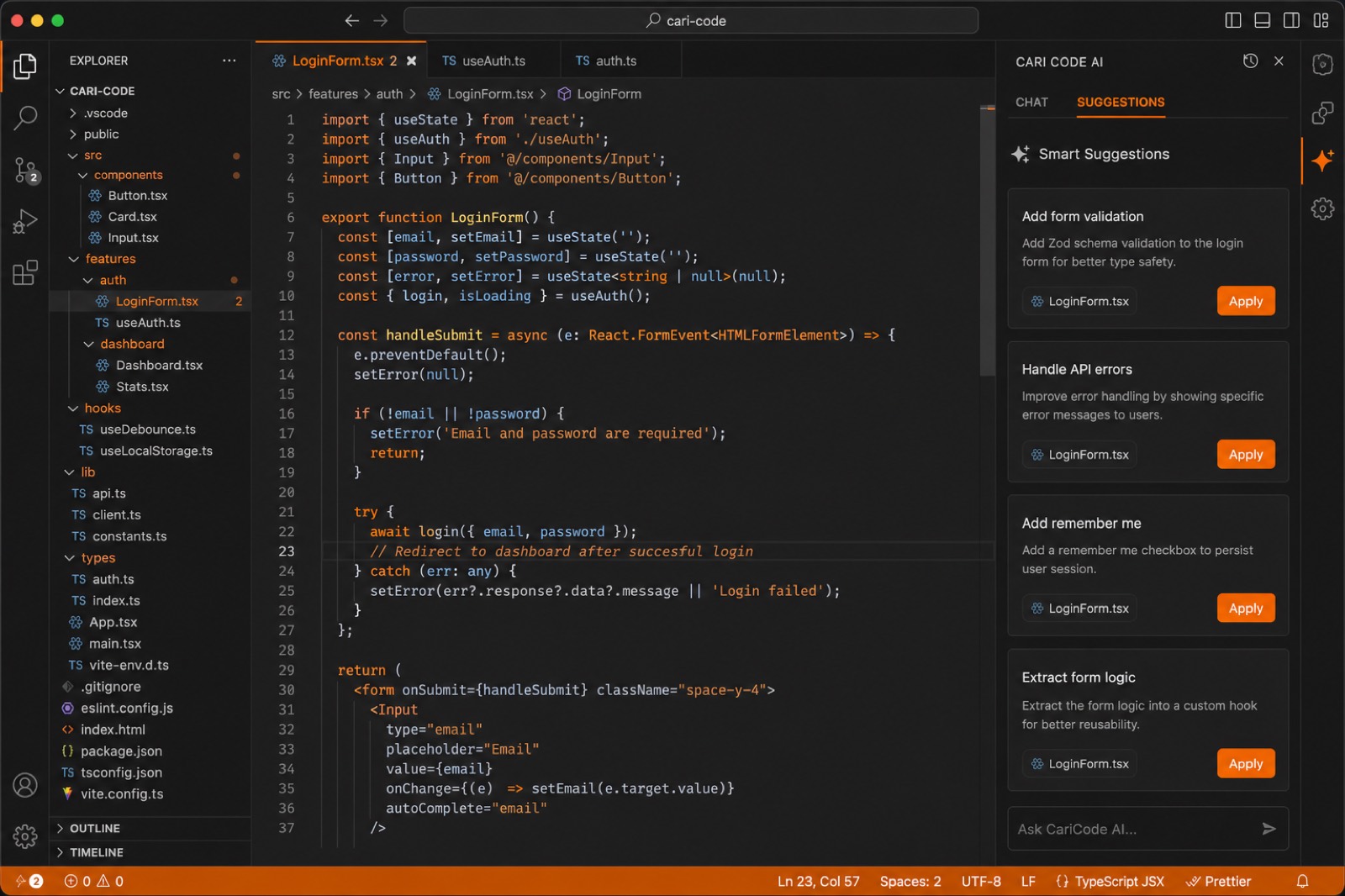Close the LoginForm.tsx editor tab

411,61
